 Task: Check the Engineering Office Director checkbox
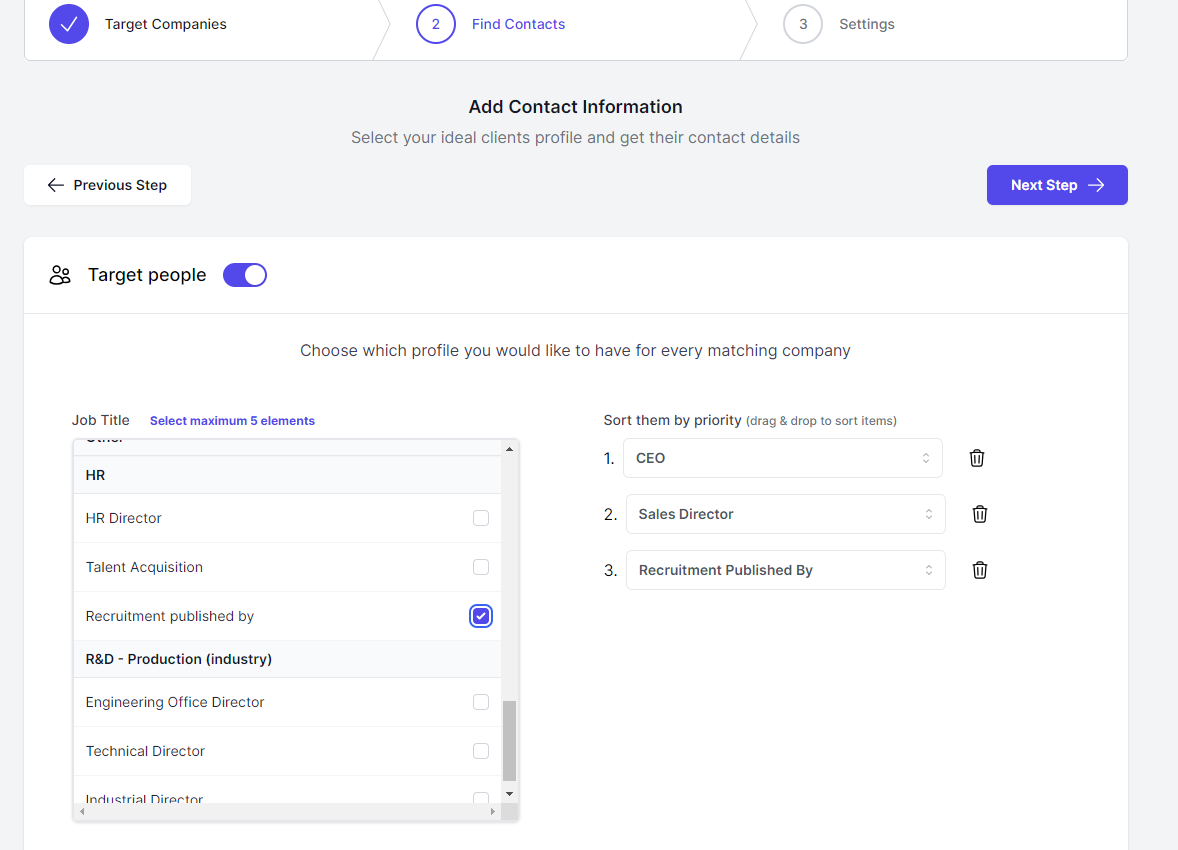point(481,702)
